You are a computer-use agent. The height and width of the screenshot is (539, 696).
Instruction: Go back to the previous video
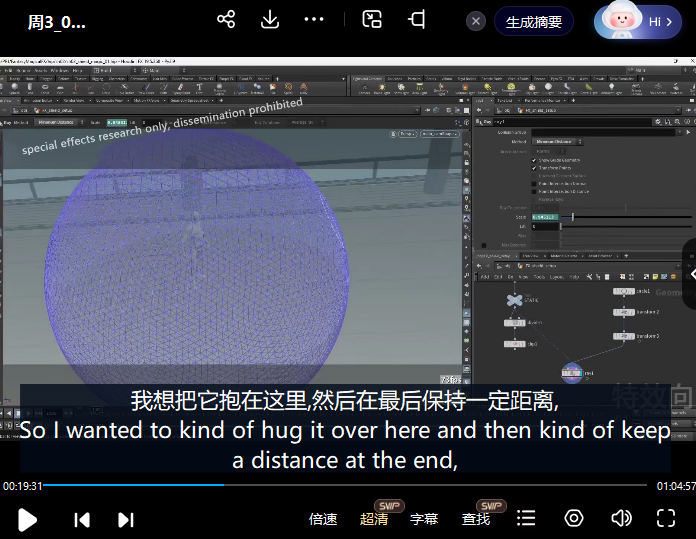pyautogui.click(x=82, y=519)
